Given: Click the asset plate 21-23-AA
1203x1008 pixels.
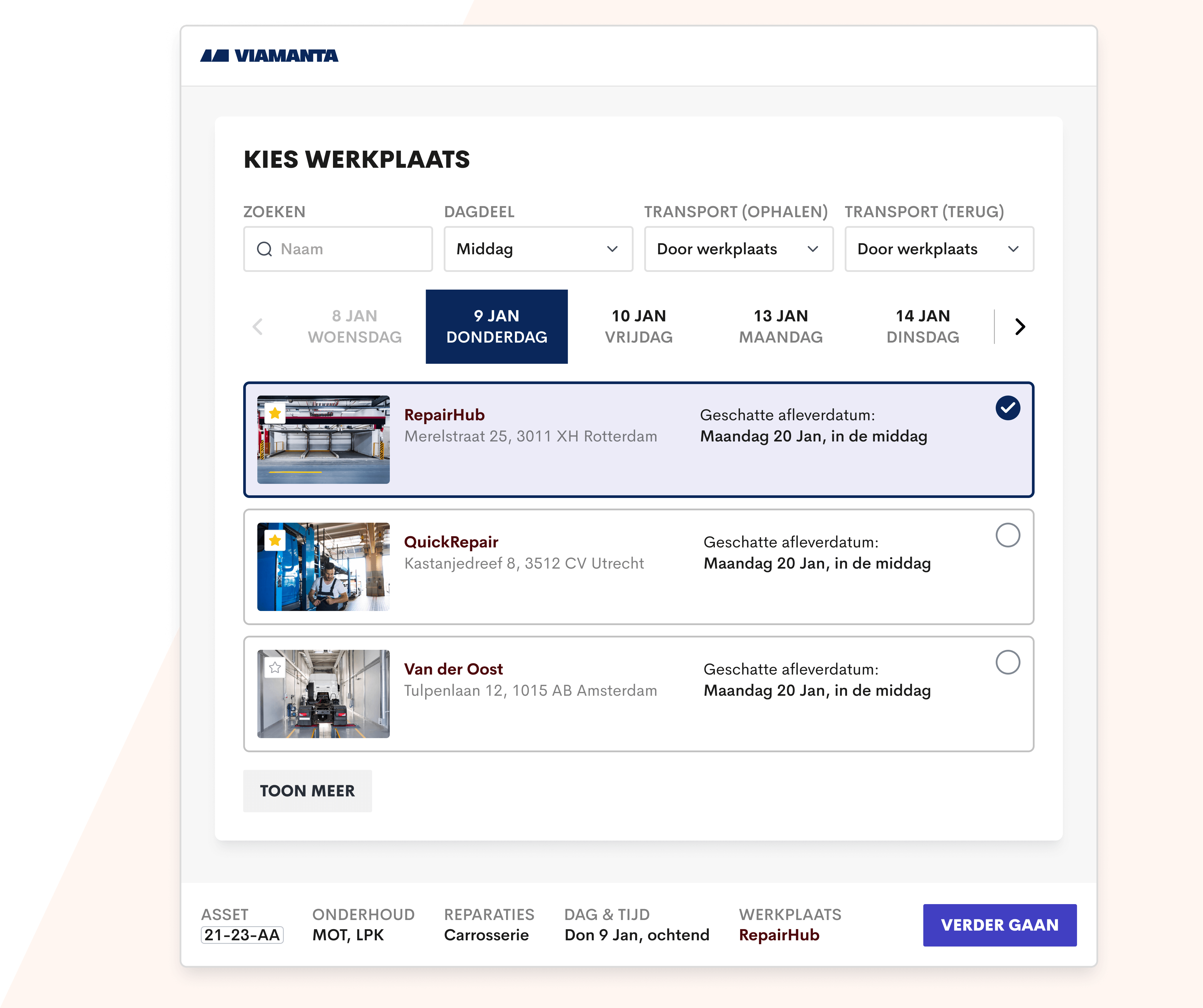Looking at the screenshot, I should coord(242,935).
